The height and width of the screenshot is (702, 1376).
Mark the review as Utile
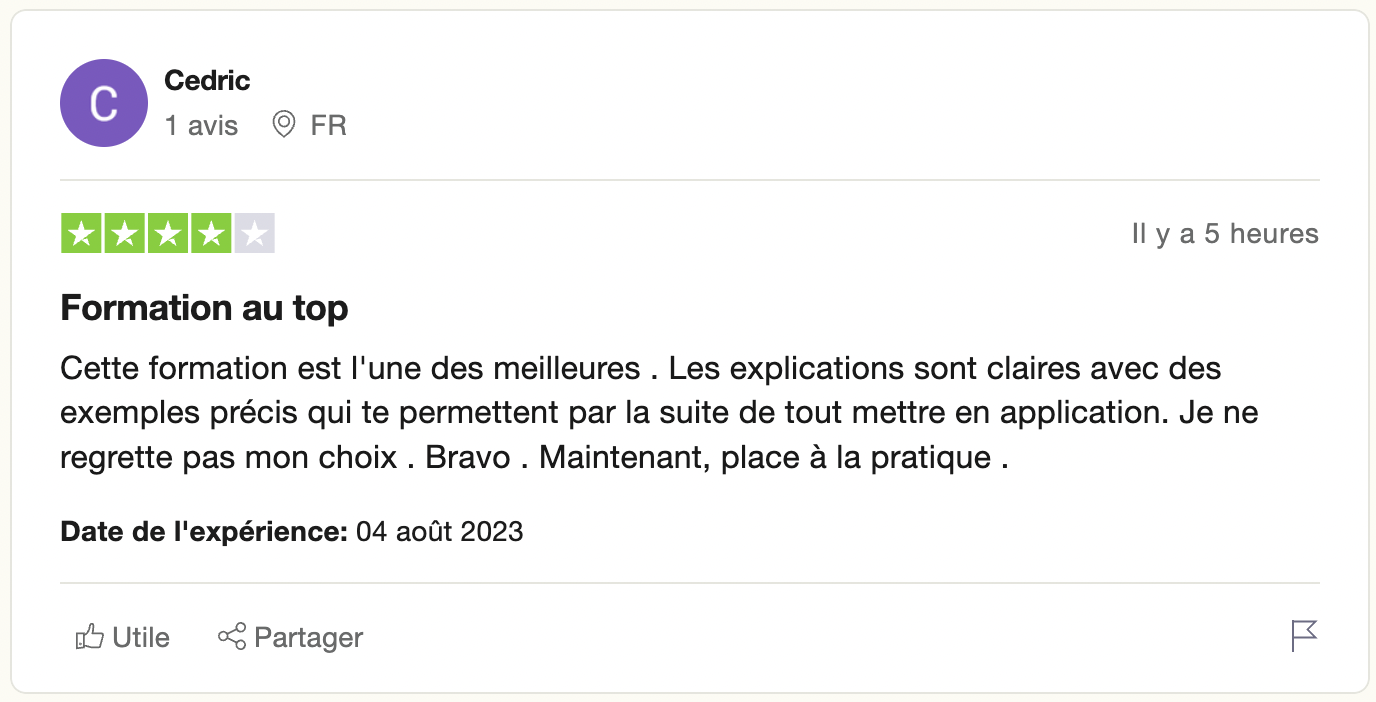click(x=141, y=637)
